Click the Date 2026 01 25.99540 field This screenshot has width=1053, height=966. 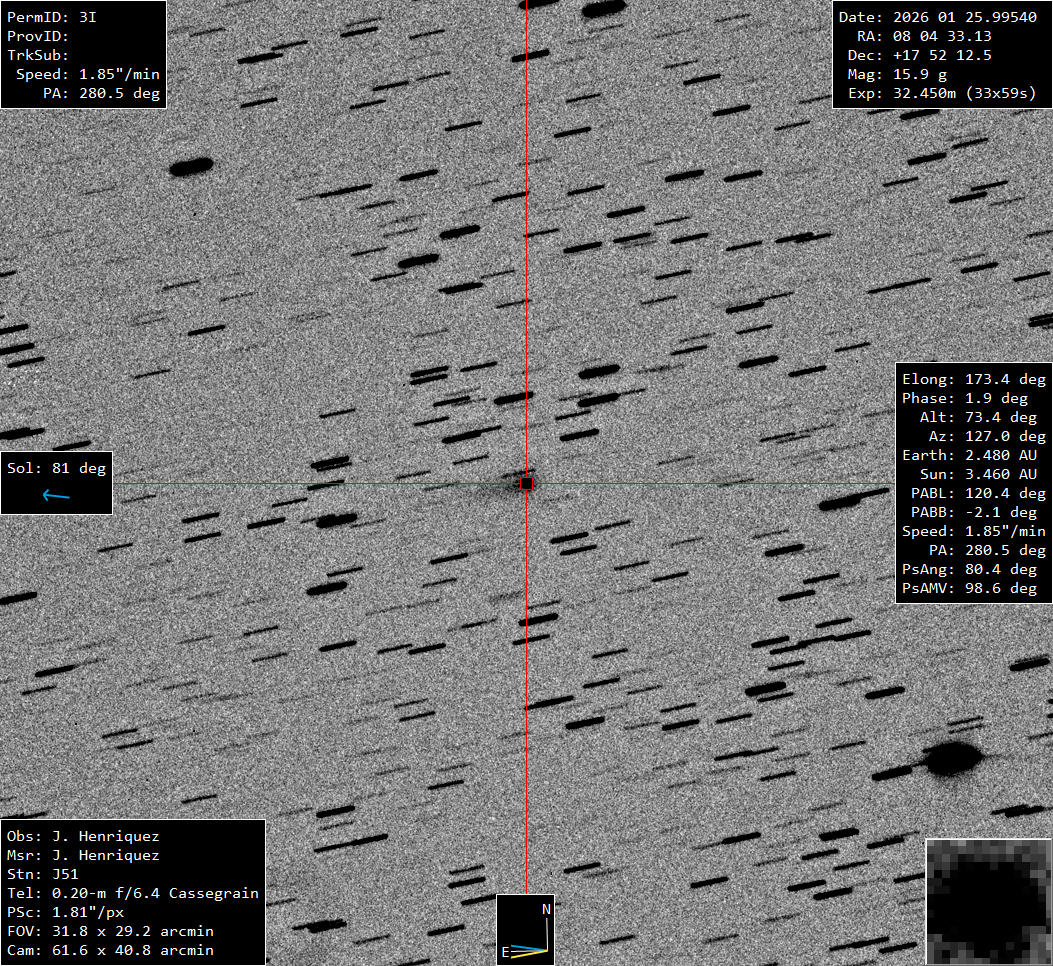tap(937, 17)
